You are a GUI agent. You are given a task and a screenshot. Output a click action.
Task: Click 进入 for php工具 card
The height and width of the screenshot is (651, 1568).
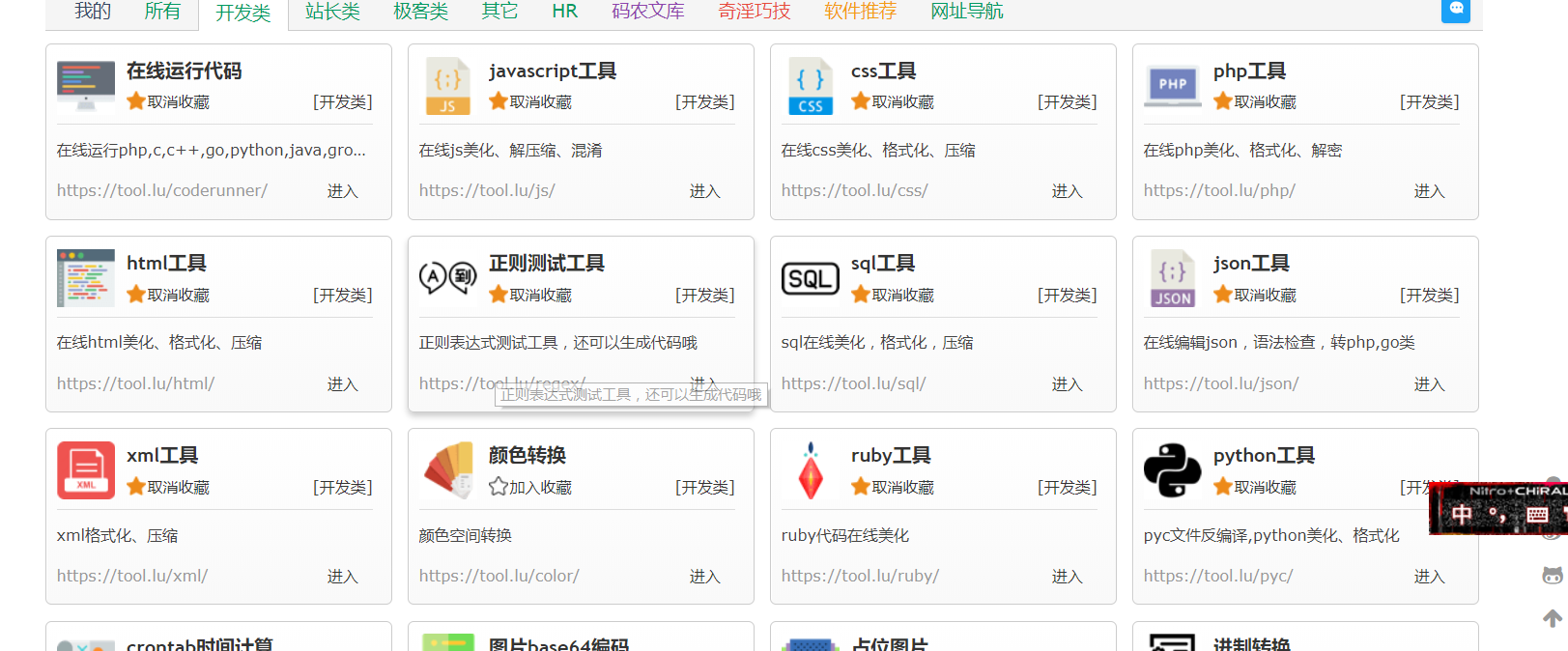tap(1429, 191)
